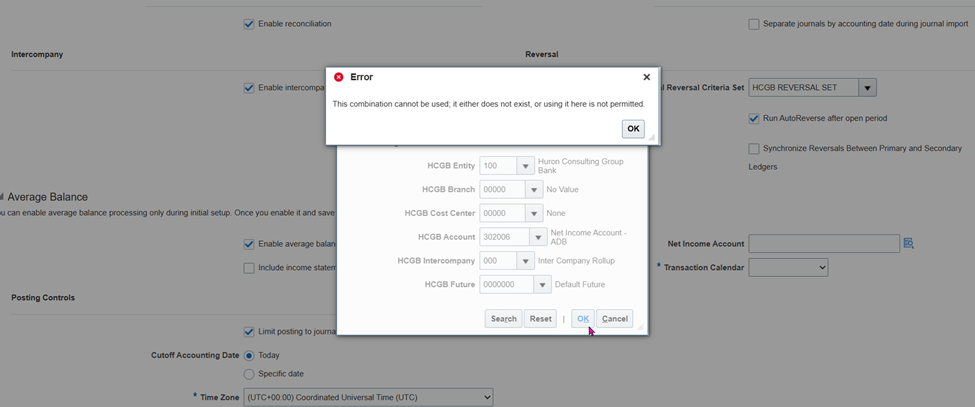The height and width of the screenshot is (407, 975).
Task: Click HCGB Cost Center value field 00000
Action: point(502,213)
